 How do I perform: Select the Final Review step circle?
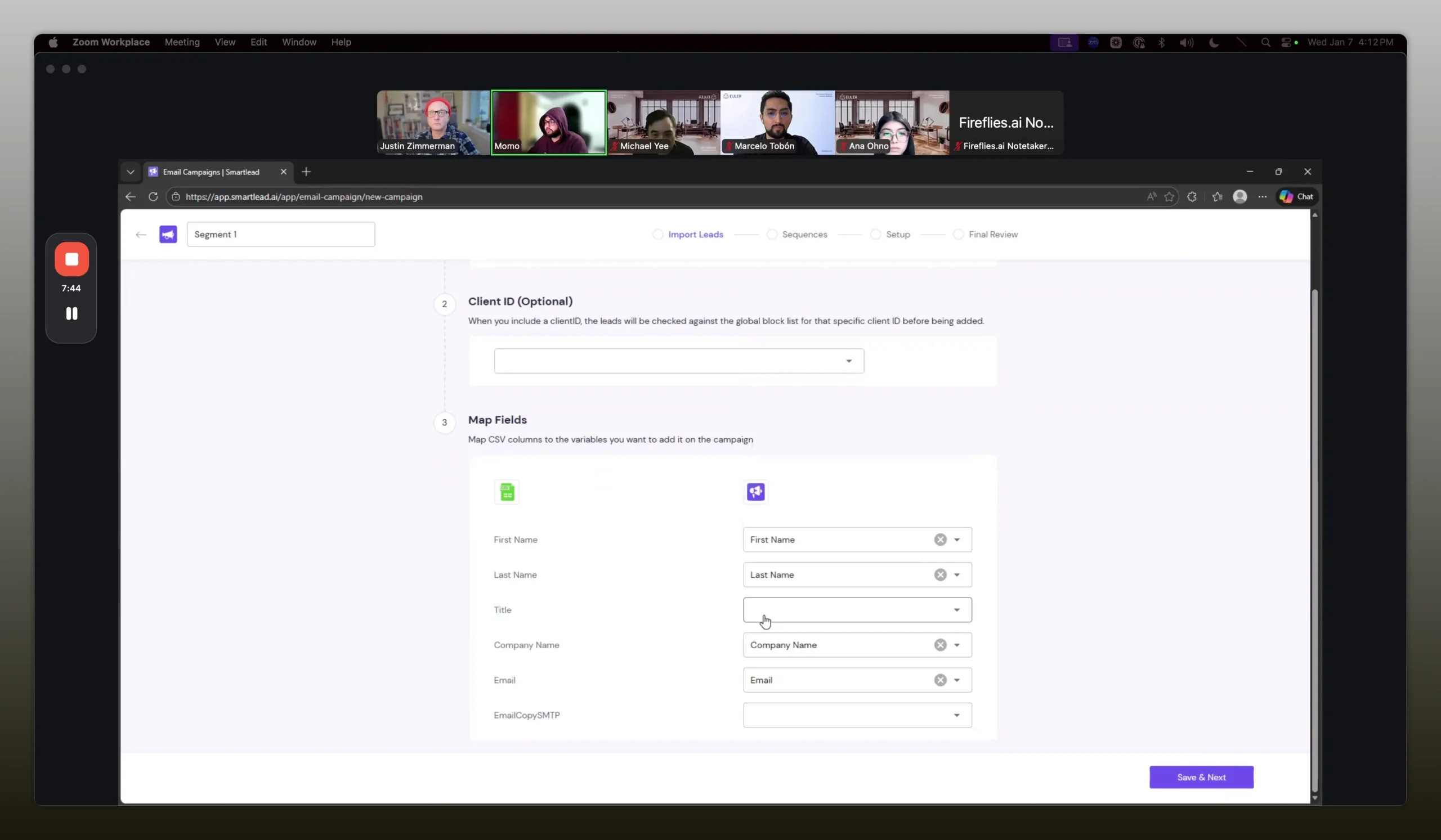click(x=959, y=234)
